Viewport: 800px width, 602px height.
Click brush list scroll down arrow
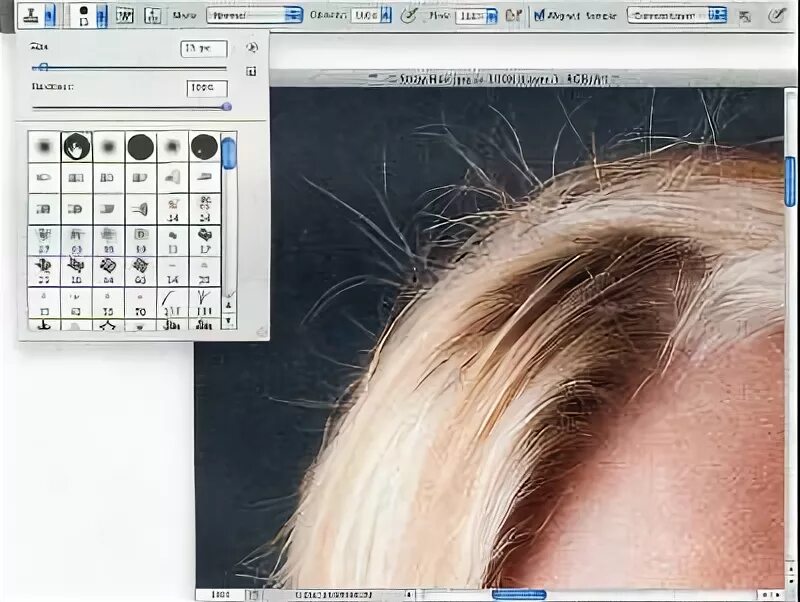(x=229, y=321)
